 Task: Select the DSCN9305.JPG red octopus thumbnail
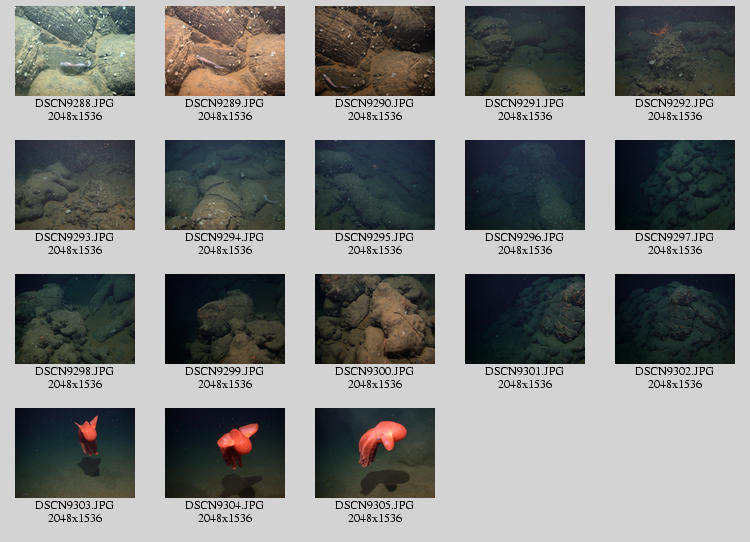point(375,453)
